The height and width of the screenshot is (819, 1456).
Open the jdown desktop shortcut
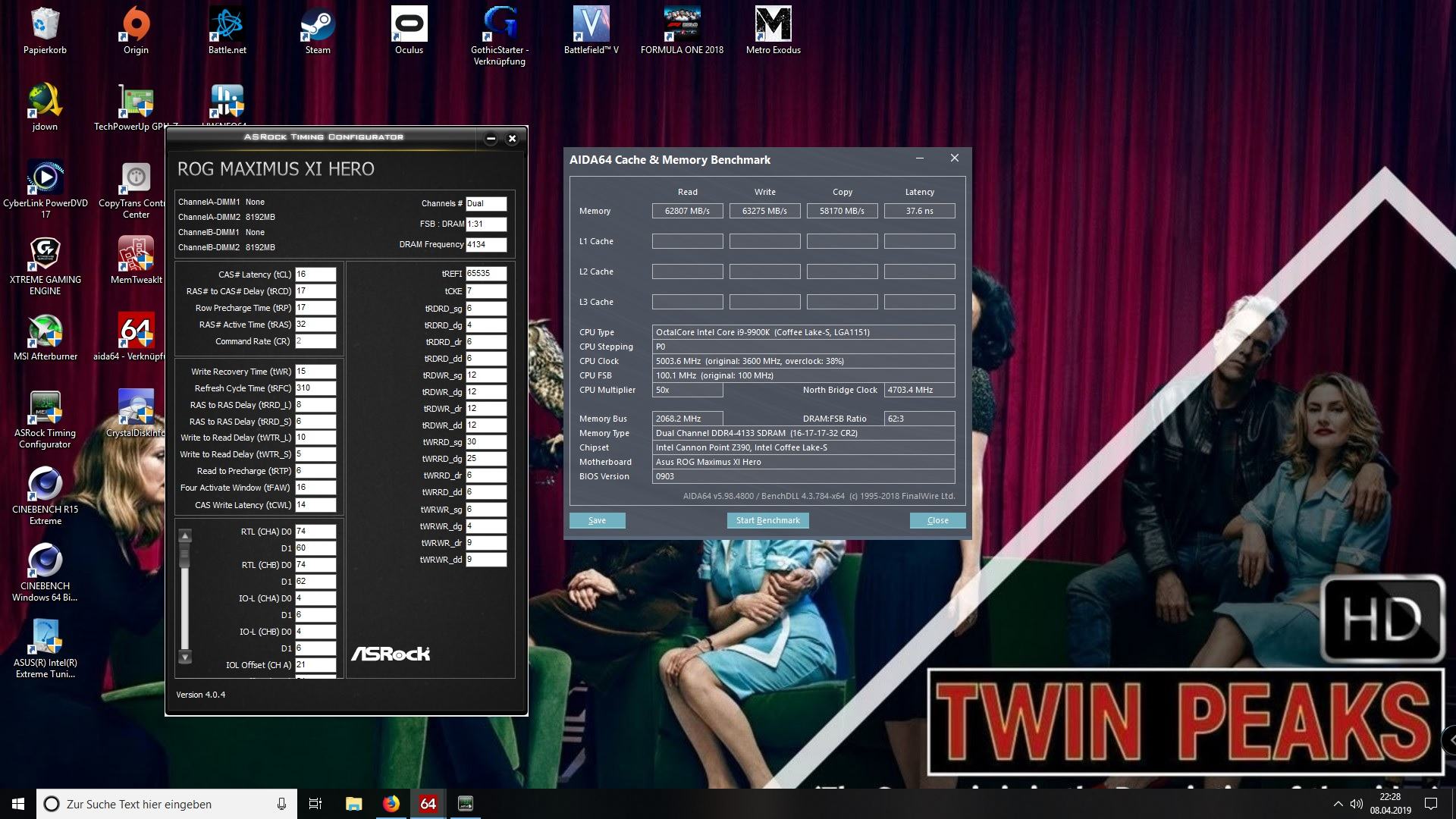(x=45, y=107)
